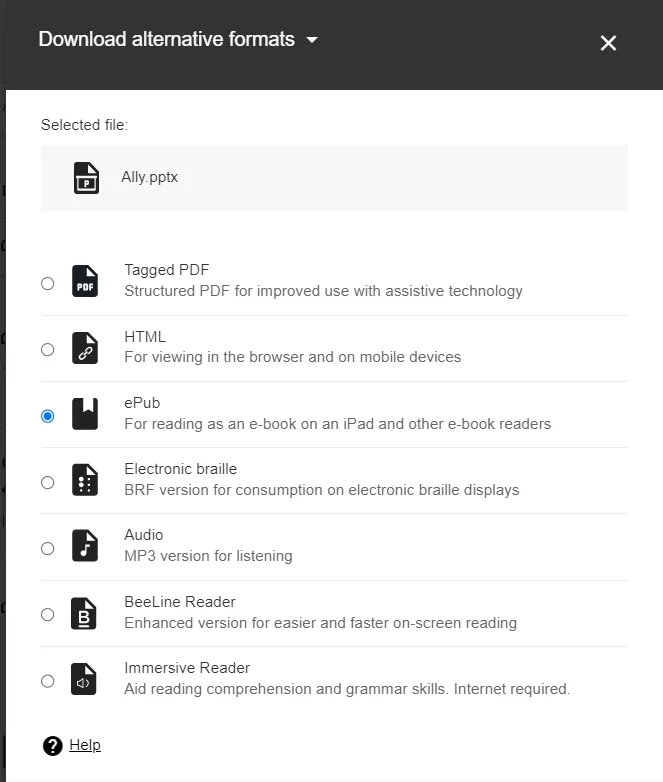Click the ePub bookmark icon
663x782 pixels.
point(85,414)
